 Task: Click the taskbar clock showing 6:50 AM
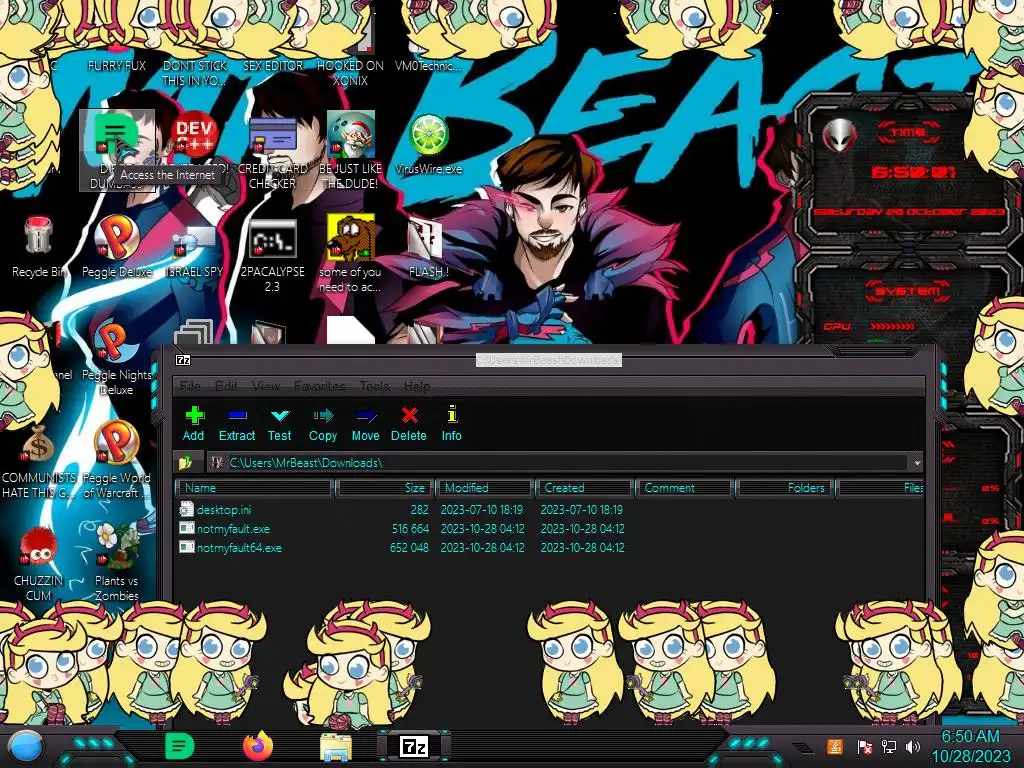(970, 746)
